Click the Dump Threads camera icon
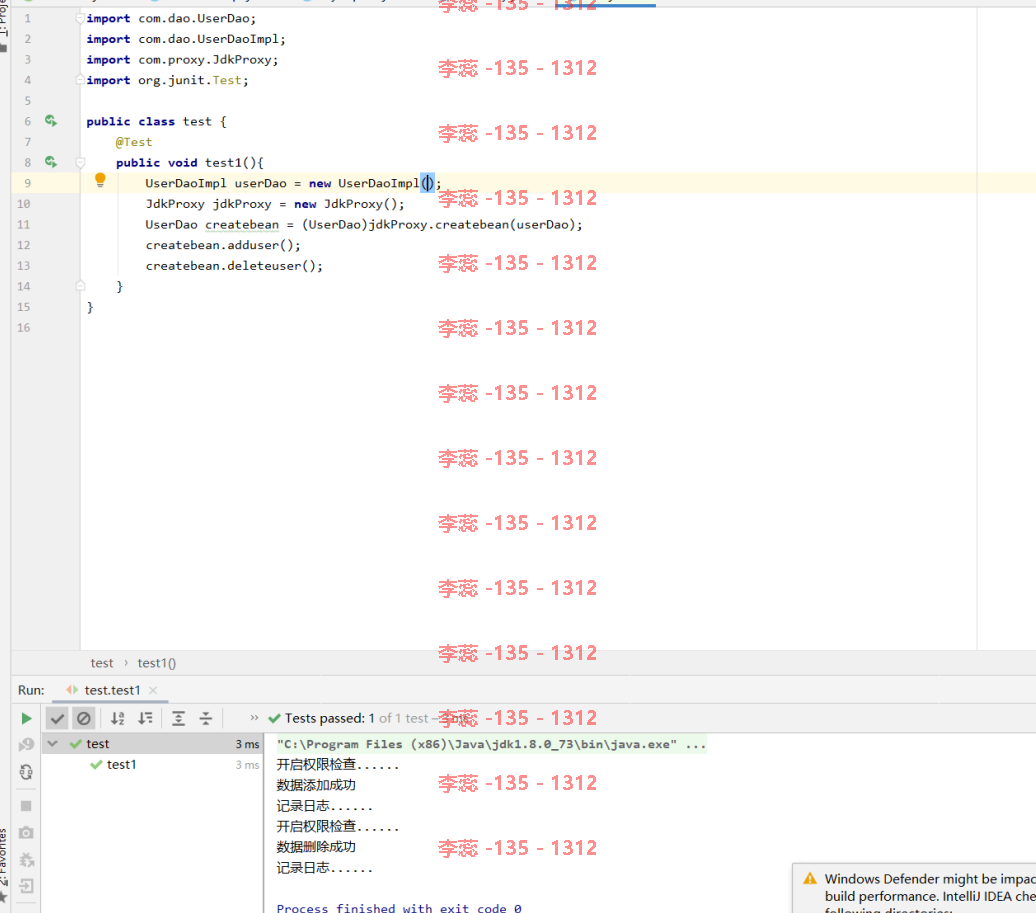 [26, 832]
